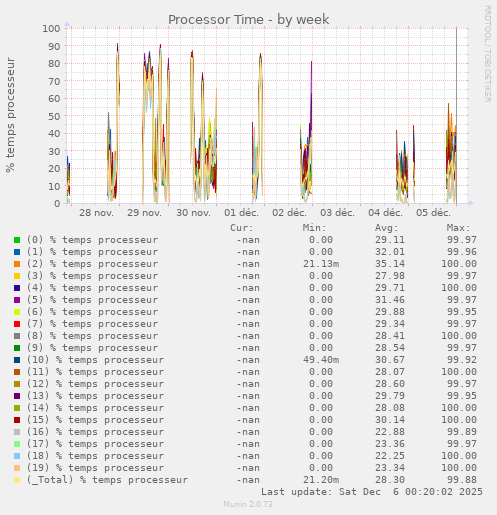The width and height of the screenshot is (497, 515).
Task: Click the 'Cur:' column header
Action: [x=242, y=228]
